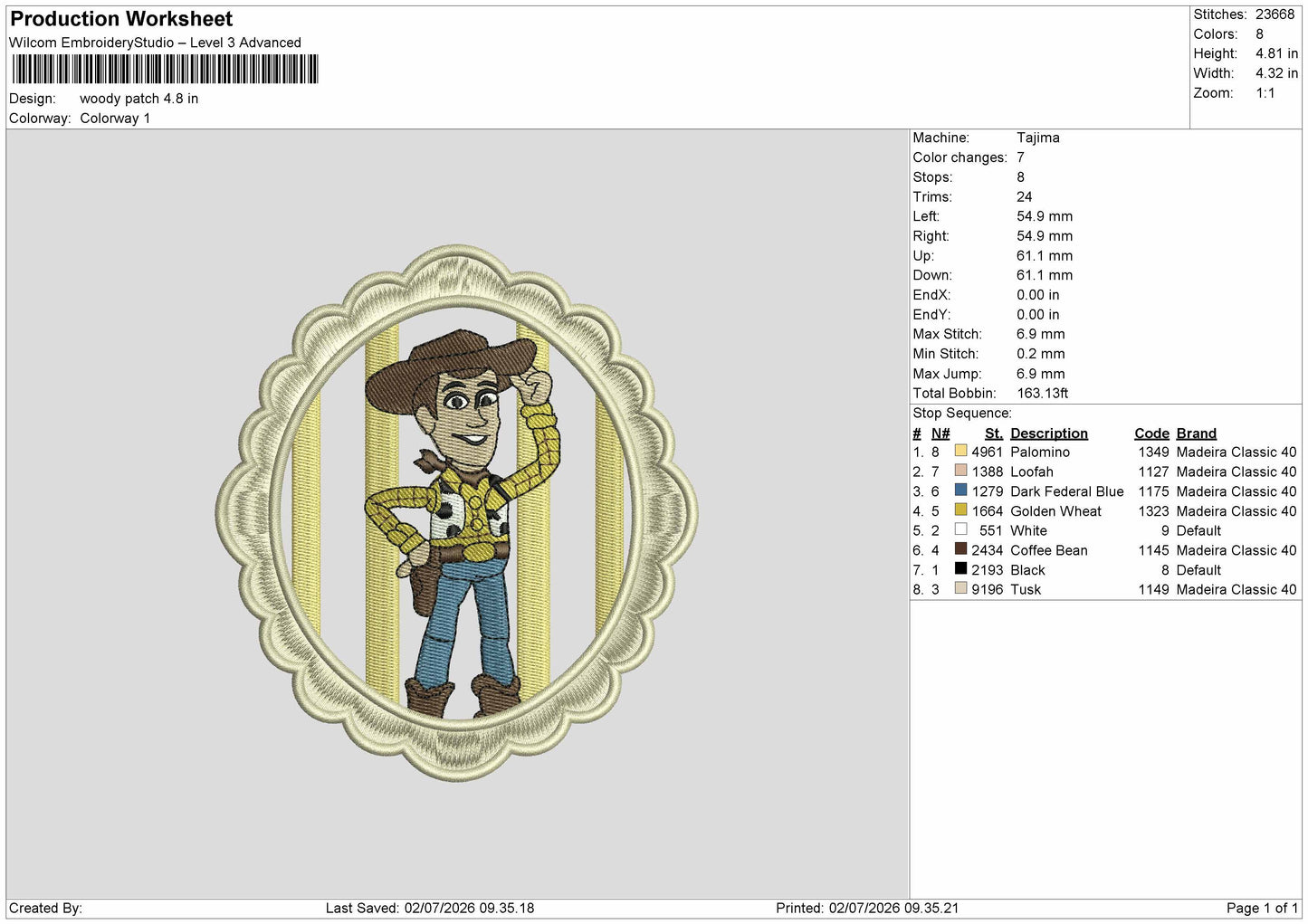Click the Golden Wheat color swatch

960,510
